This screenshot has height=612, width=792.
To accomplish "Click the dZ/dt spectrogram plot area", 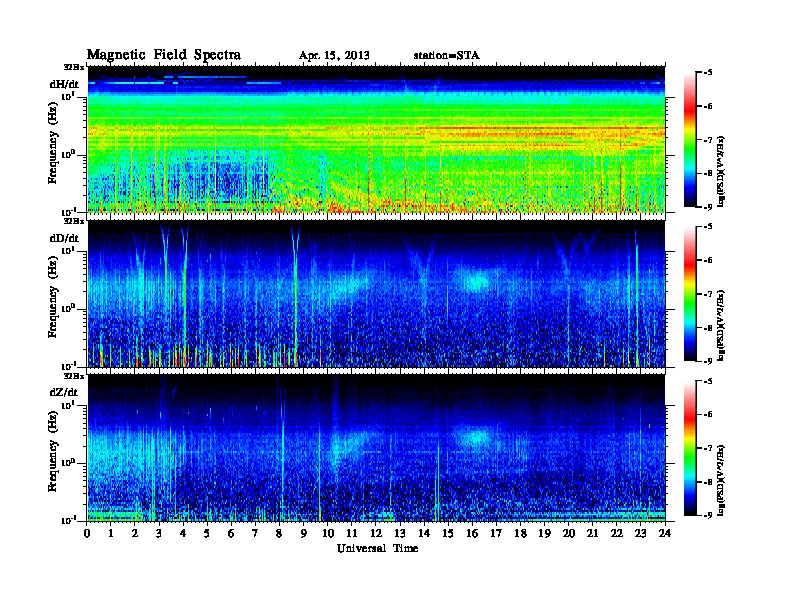I will 376,448.
